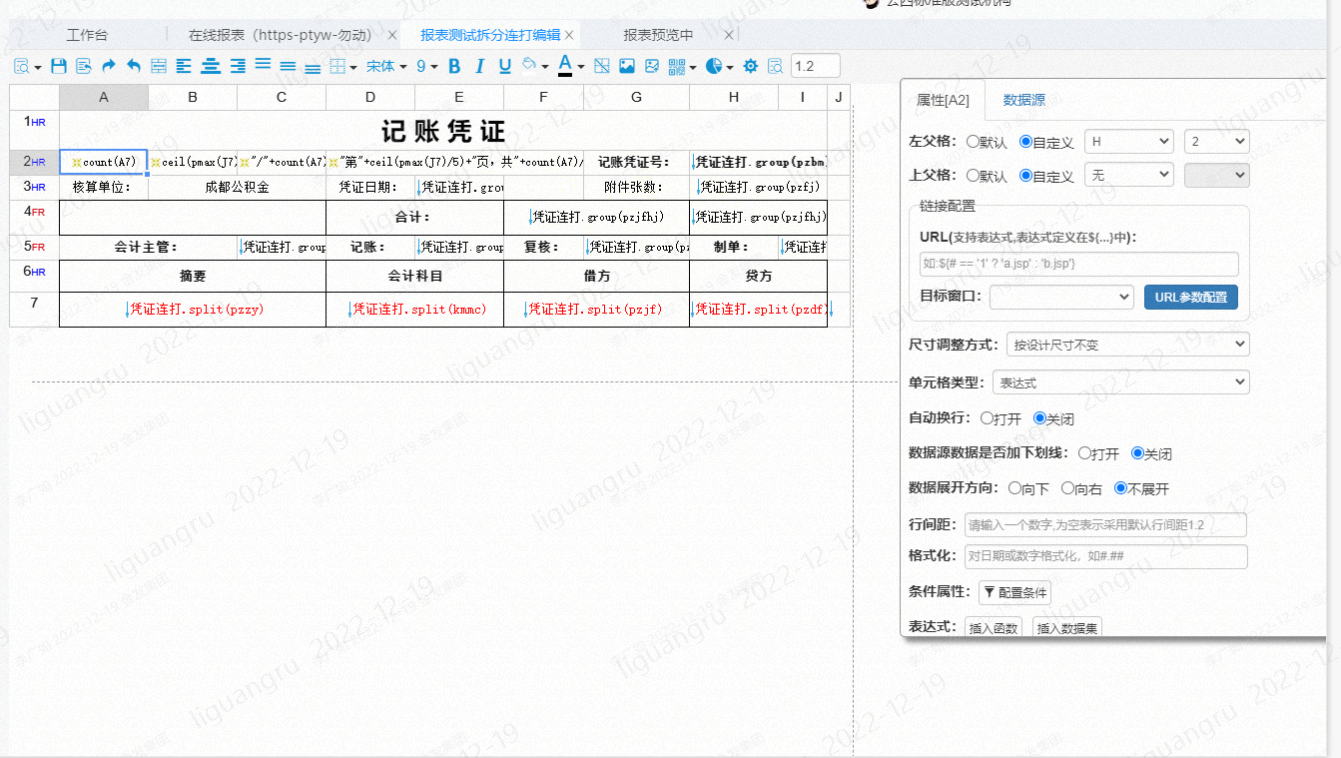Open the font size 9 dropdown
This screenshot has width=1341, height=758.
(x=427, y=66)
